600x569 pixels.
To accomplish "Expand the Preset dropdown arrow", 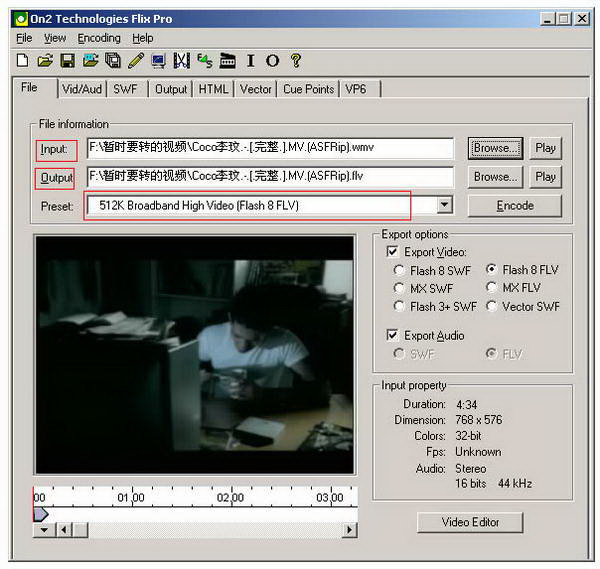I will (x=445, y=205).
